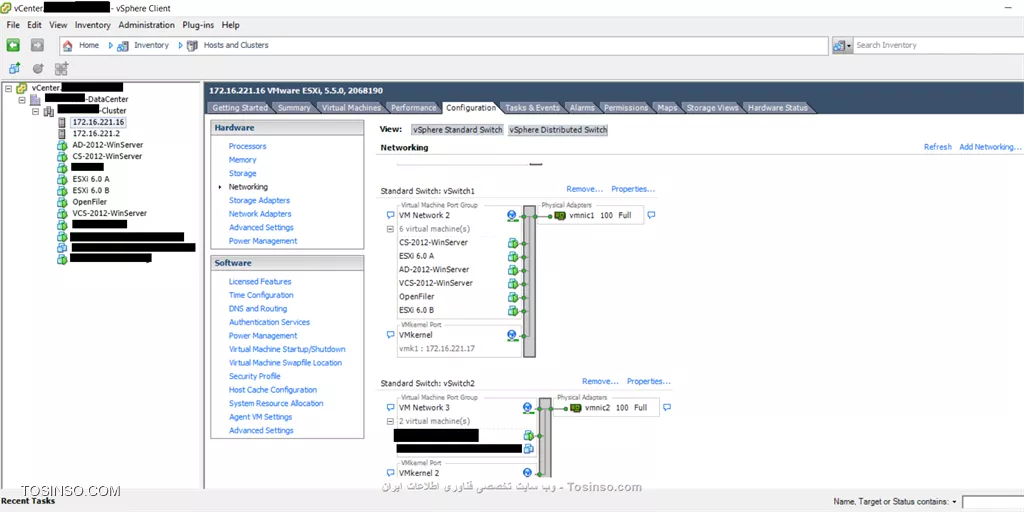Click the search inventory type icon
The height and width of the screenshot is (512, 1024).
(x=839, y=45)
